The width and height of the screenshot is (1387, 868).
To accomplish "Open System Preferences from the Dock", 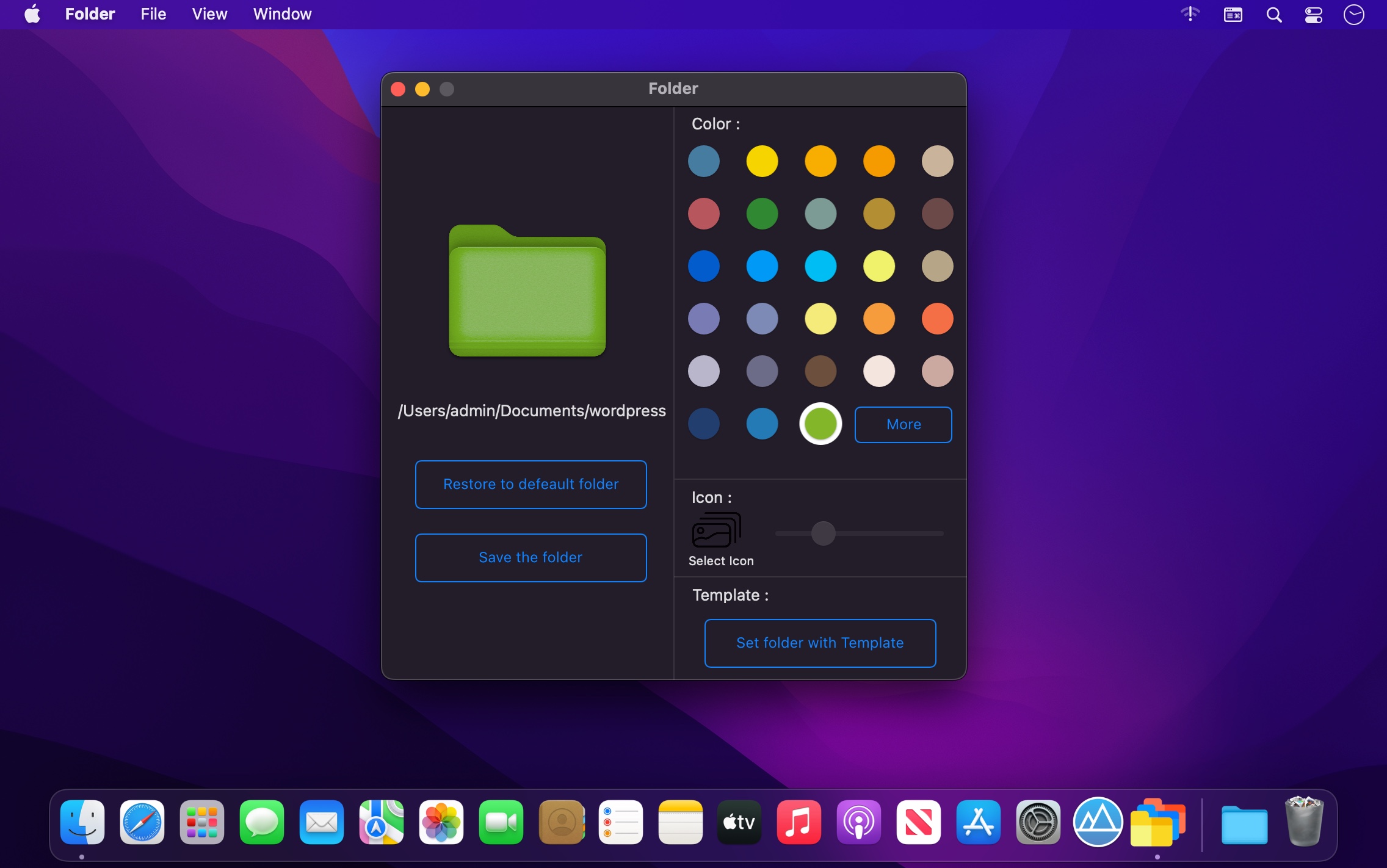I will pos(1038,823).
